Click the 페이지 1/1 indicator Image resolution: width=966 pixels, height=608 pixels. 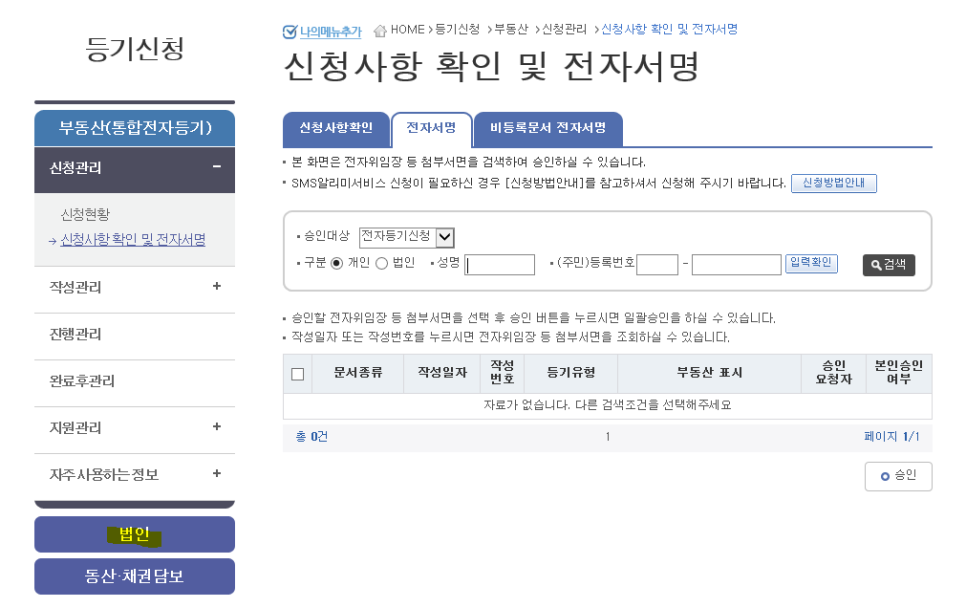[x=892, y=437]
